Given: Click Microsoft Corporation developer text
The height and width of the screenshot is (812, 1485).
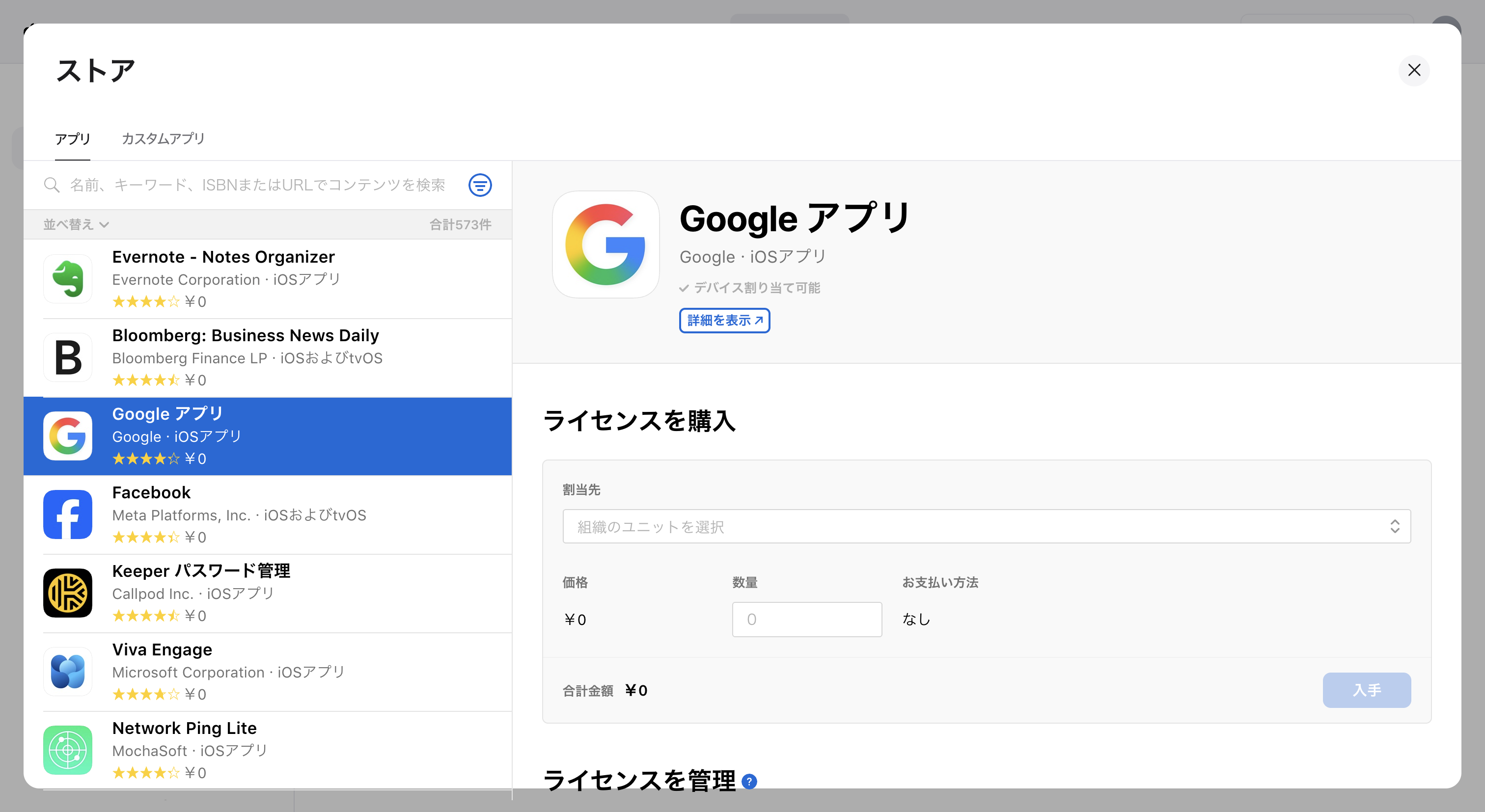Looking at the screenshot, I should click(189, 672).
